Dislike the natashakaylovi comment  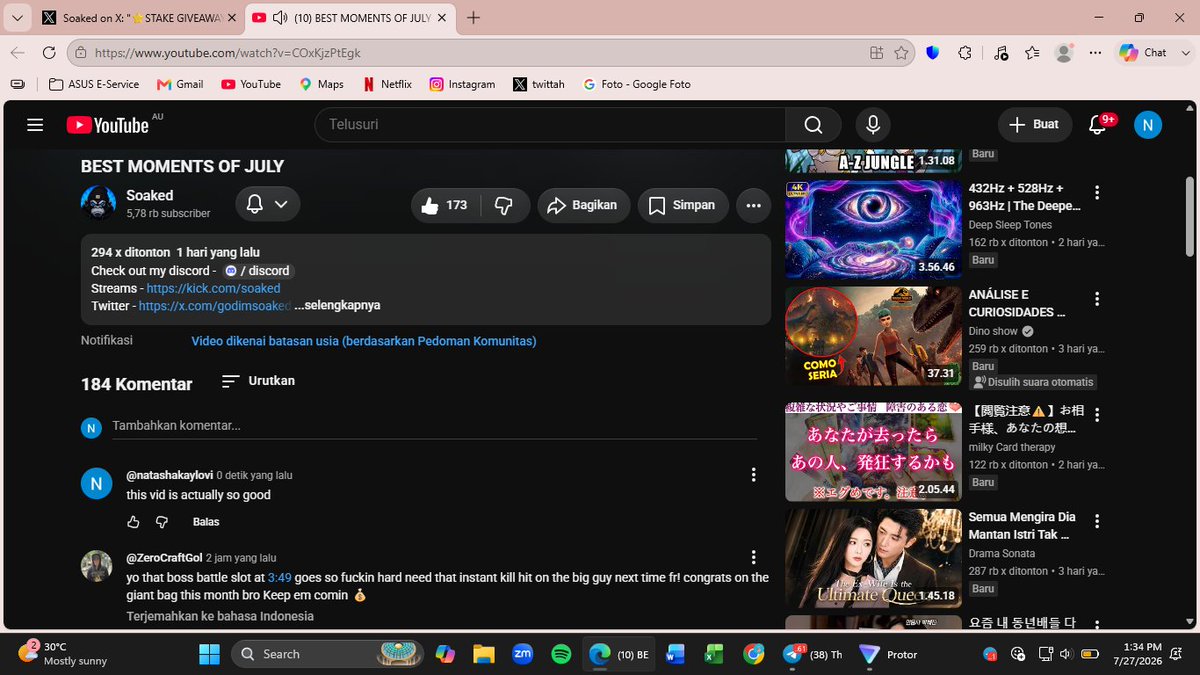click(x=162, y=522)
